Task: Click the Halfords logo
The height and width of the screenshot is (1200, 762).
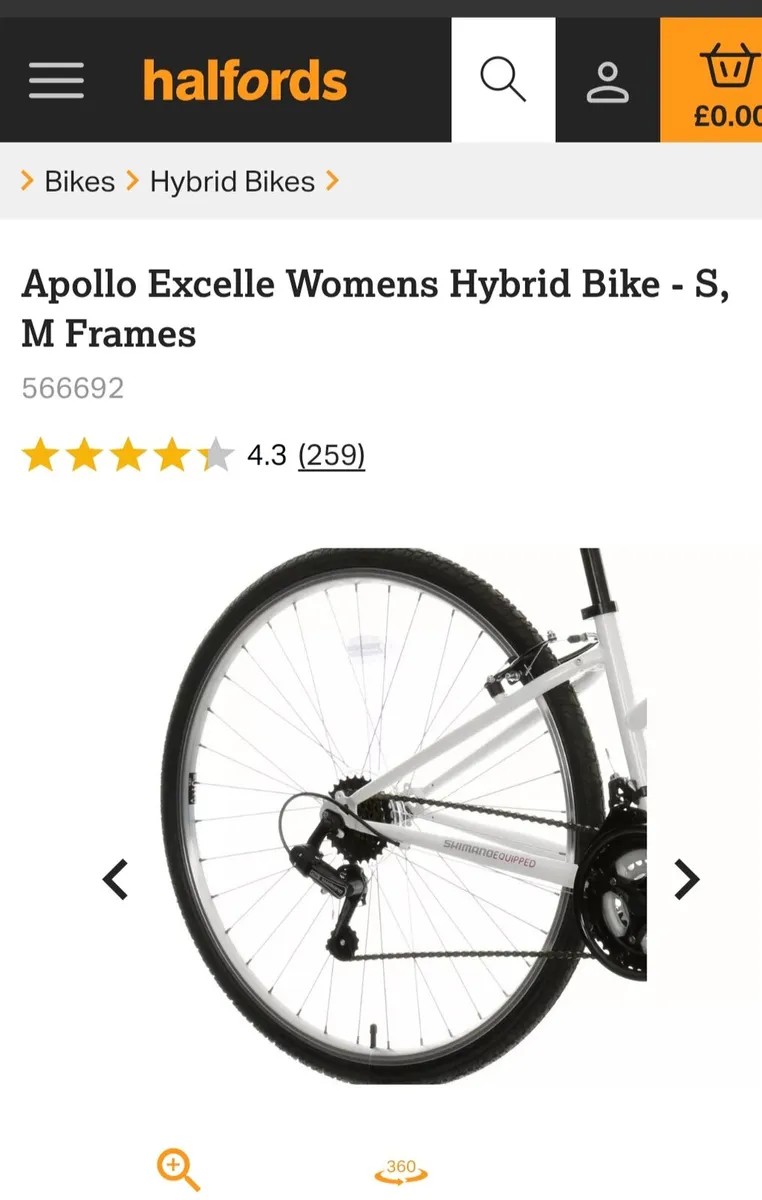Action: [x=245, y=80]
